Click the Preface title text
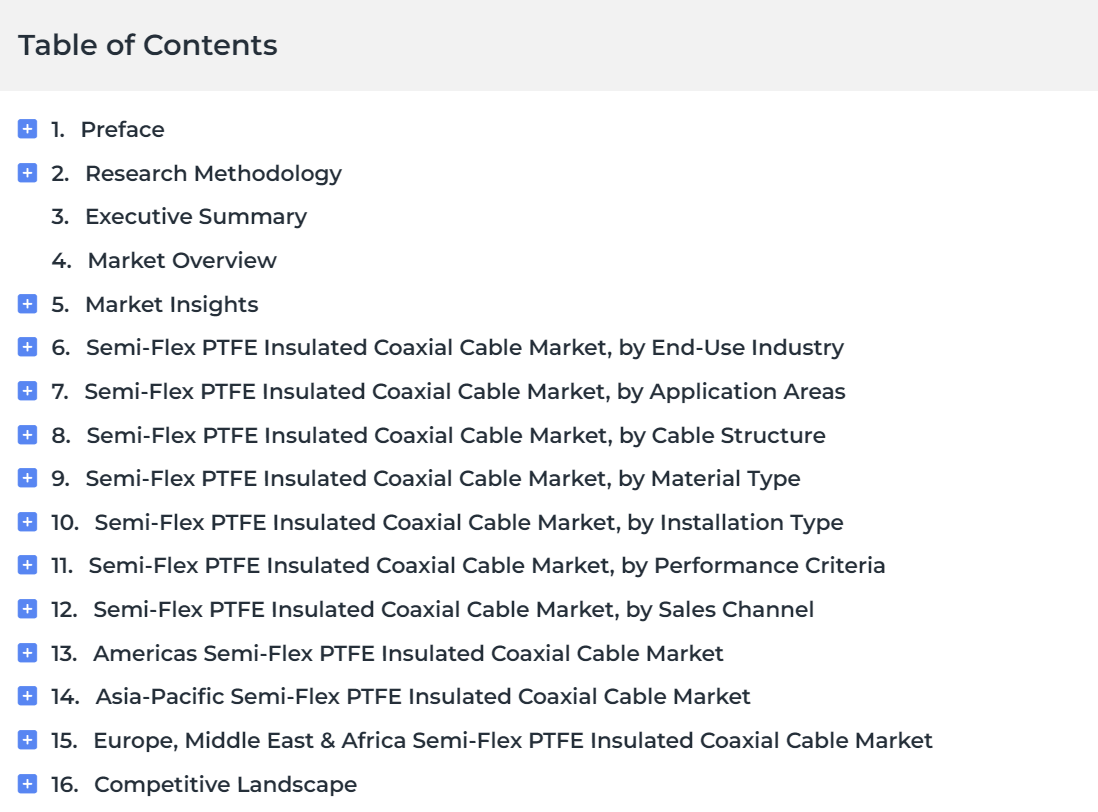 click(123, 130)
